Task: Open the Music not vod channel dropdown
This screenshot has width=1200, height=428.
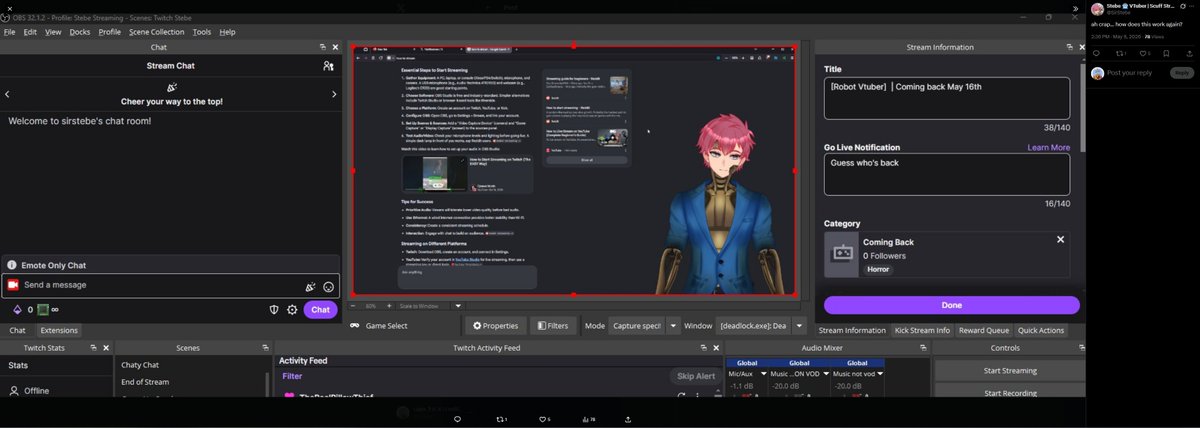Action: [x=880, y=373]
